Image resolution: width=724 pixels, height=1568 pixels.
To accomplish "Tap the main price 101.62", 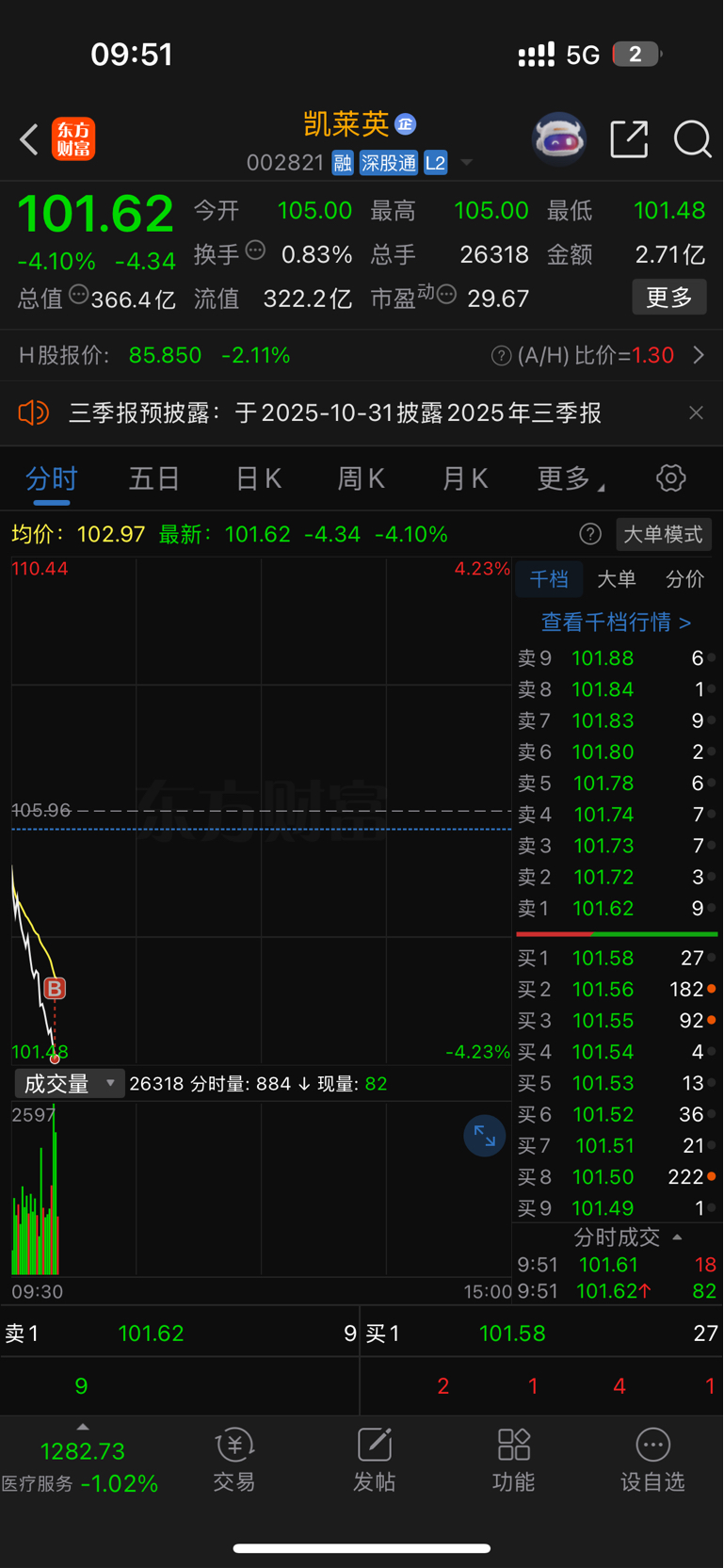I will 96,214.
